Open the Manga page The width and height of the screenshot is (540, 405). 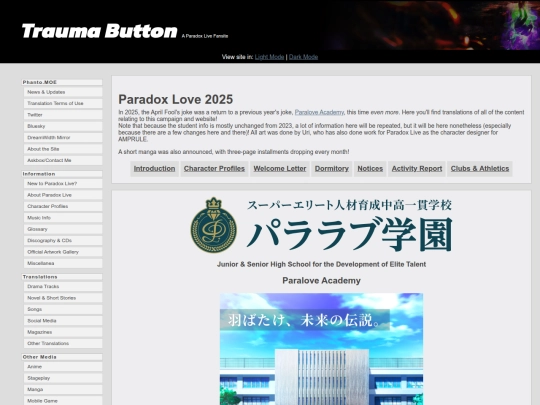click(63, 390)
